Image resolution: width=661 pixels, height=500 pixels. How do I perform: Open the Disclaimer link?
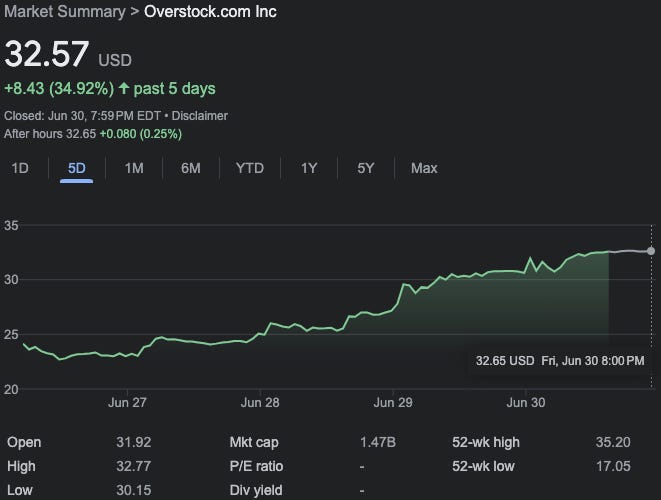(199, 116)
